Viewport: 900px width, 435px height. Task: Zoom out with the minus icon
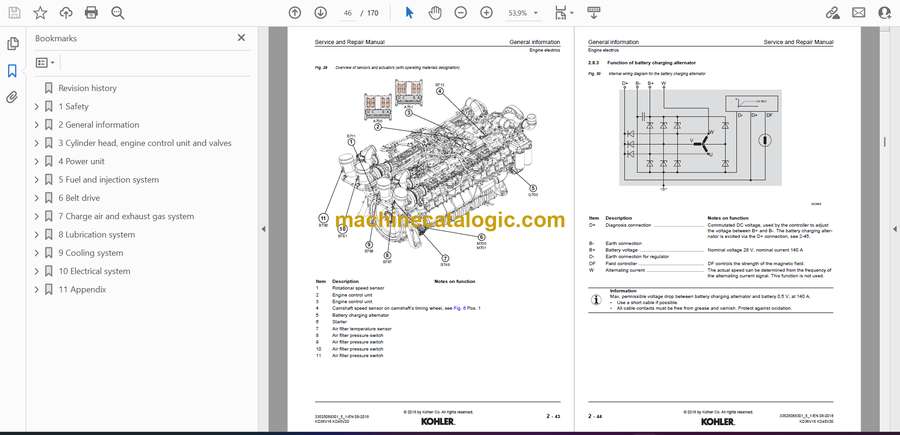coord(460,13)
